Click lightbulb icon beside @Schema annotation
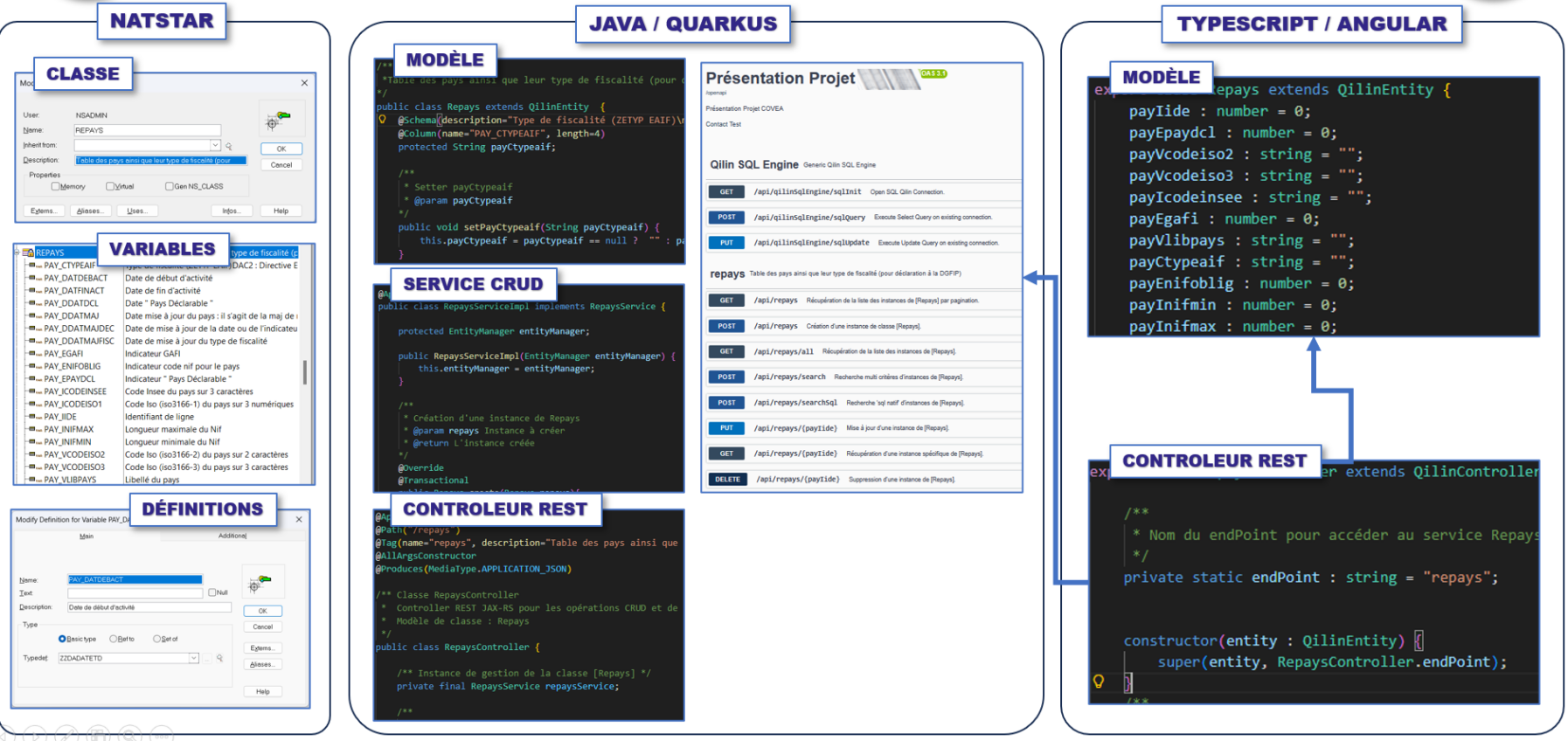1568x741 pixels. click(x=383, y=120)
